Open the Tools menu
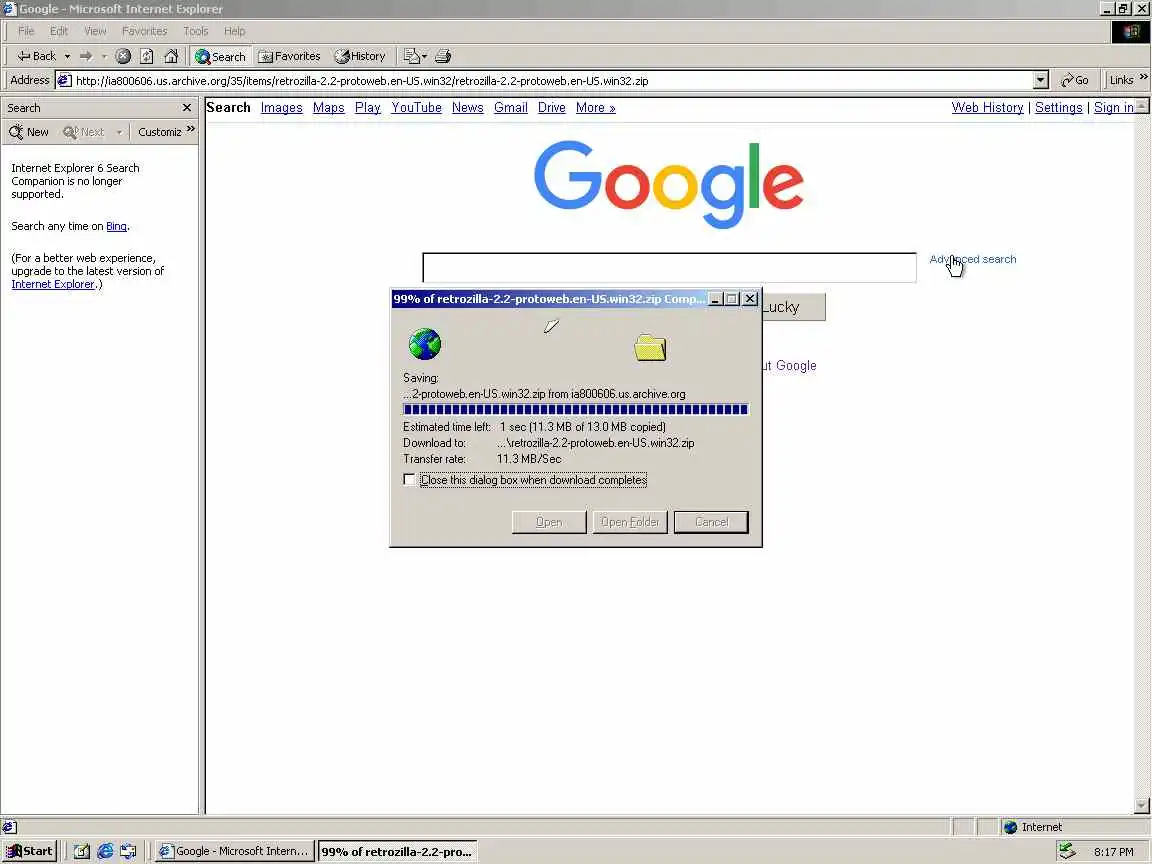1152x864 pixels. pyautogui.click(x=195, y=31)
